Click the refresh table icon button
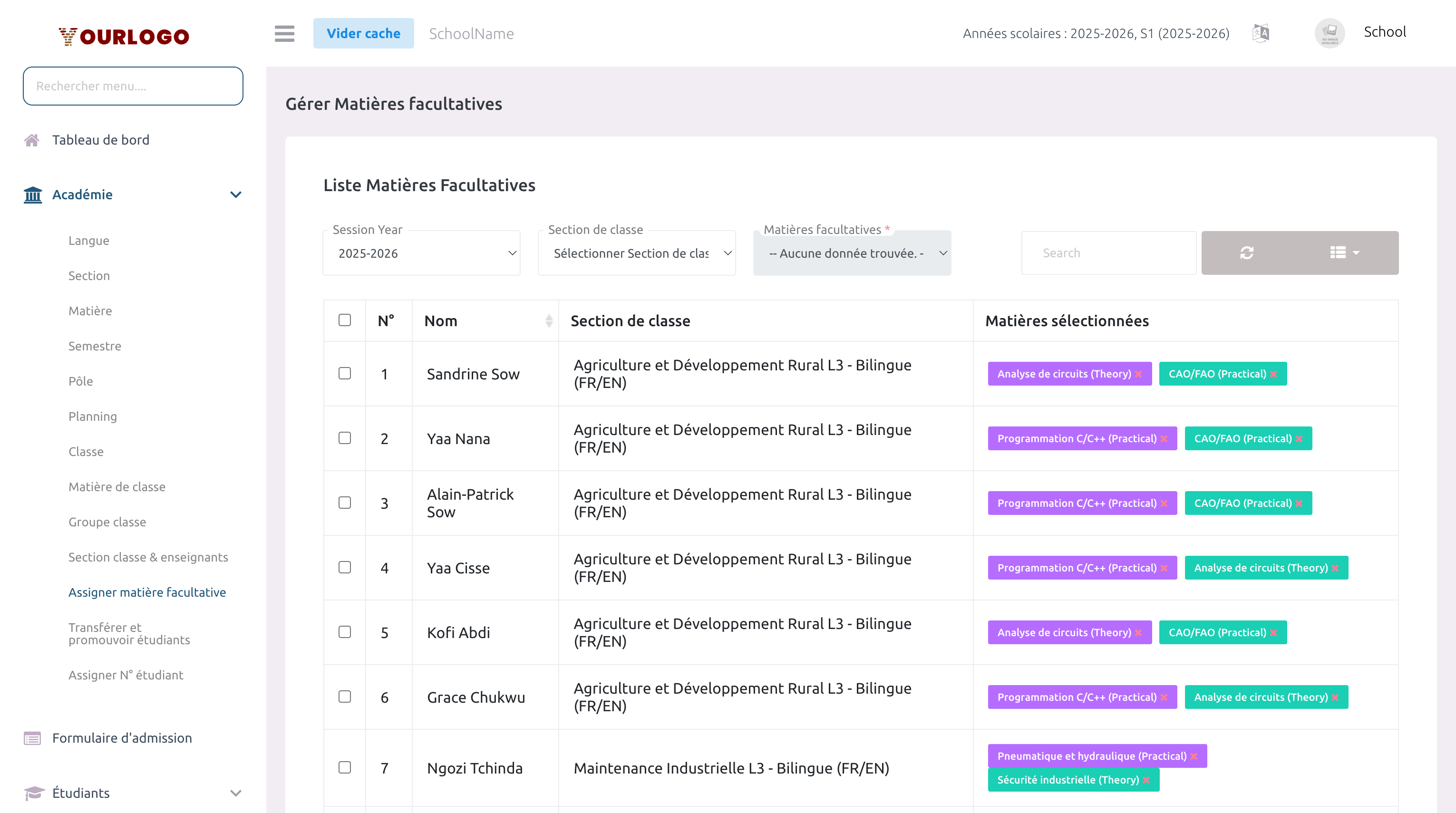Image resolution: width=1456 pixels, height=813 pixels. click(x=1247, y=252)
